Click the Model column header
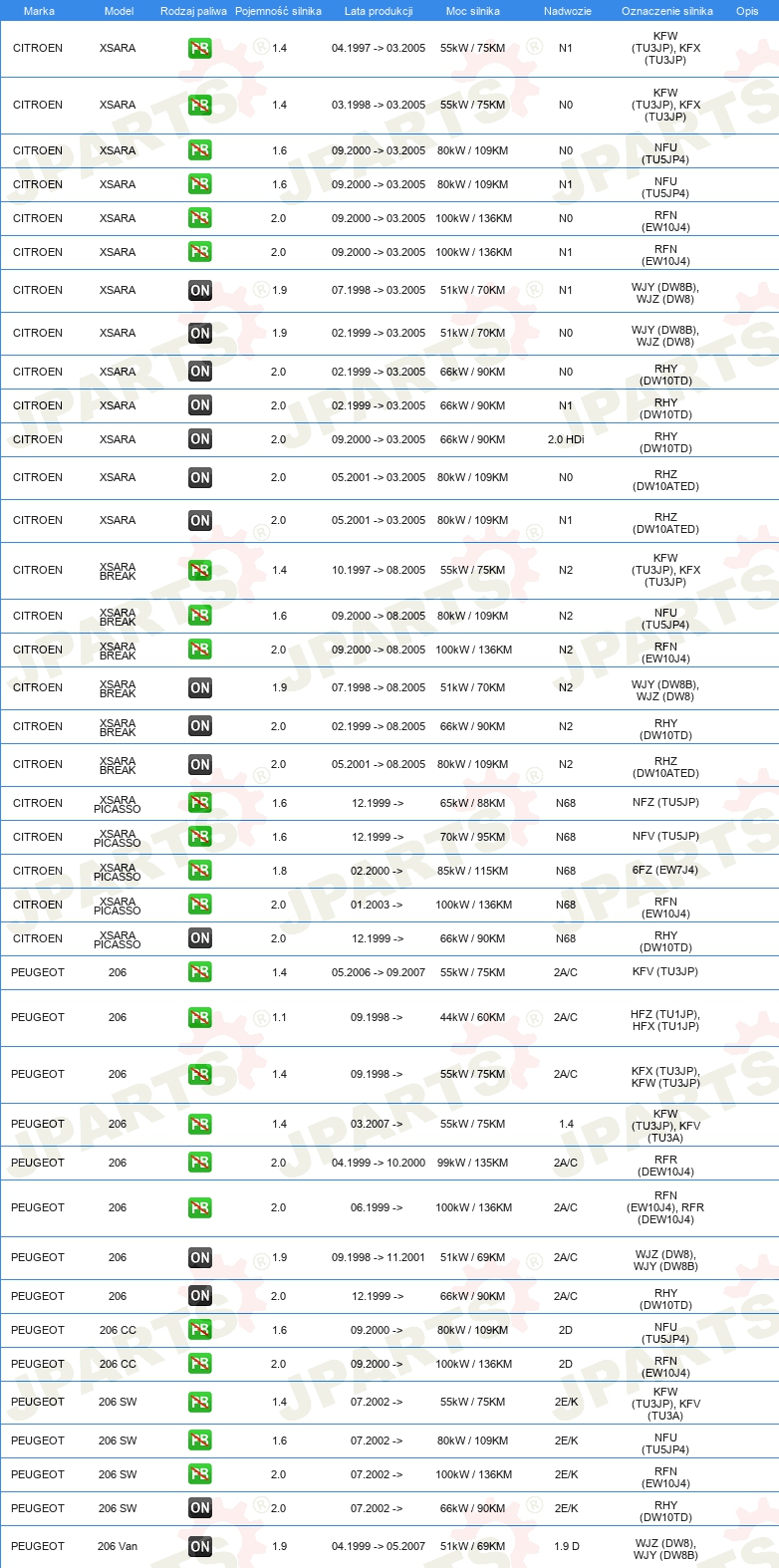Viewport: 779px width, 1568px height. coord(119,11)
